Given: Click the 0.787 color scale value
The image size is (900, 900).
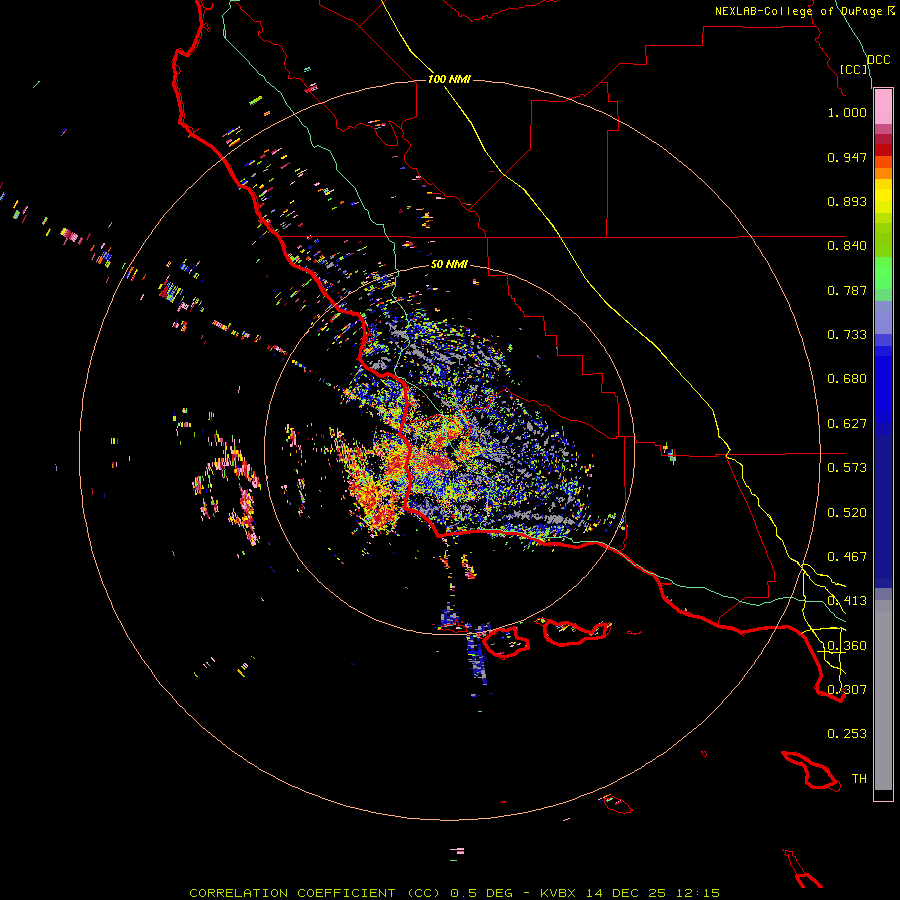Looking at the screenshot, I should [847, 290].
